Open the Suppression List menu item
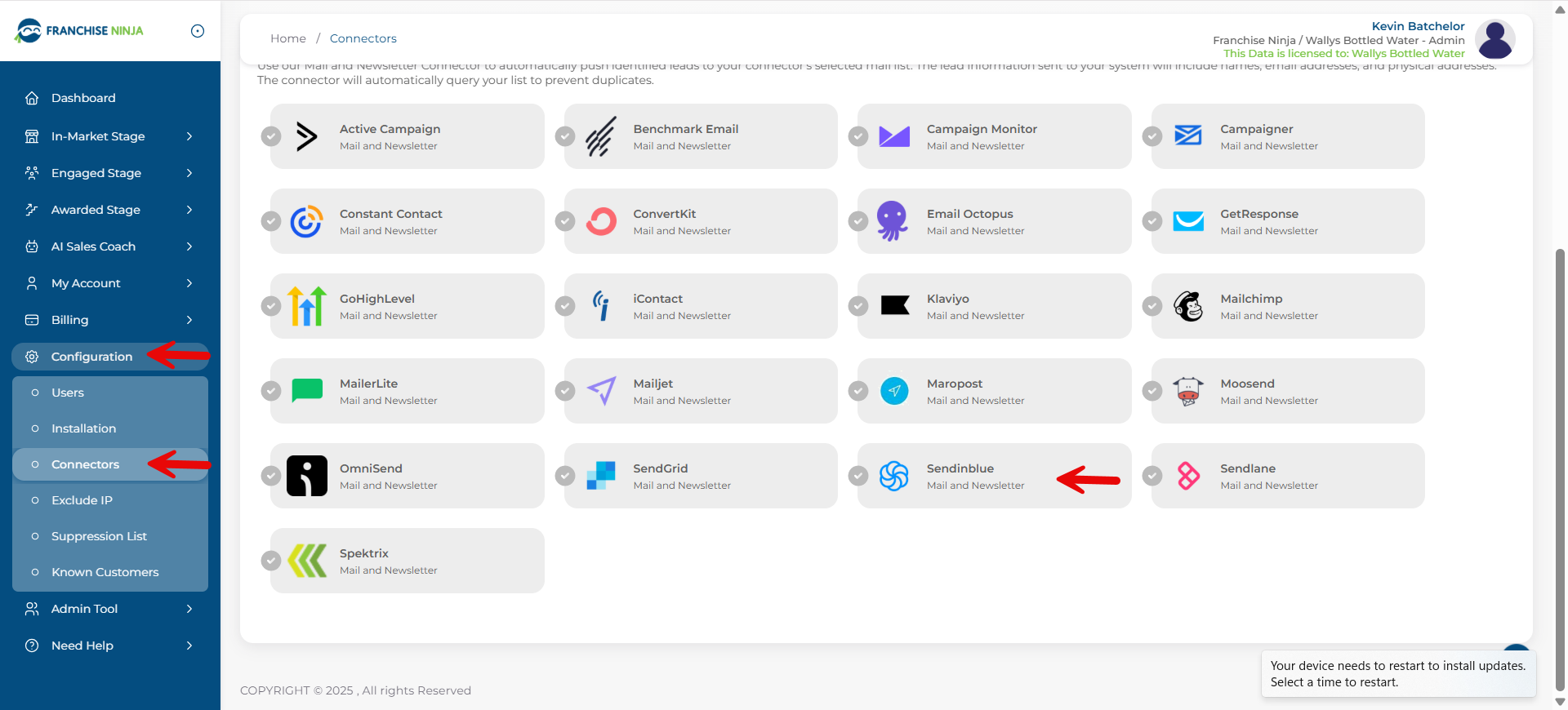This screenshot has height=710, width=1568. coord(99,536)
